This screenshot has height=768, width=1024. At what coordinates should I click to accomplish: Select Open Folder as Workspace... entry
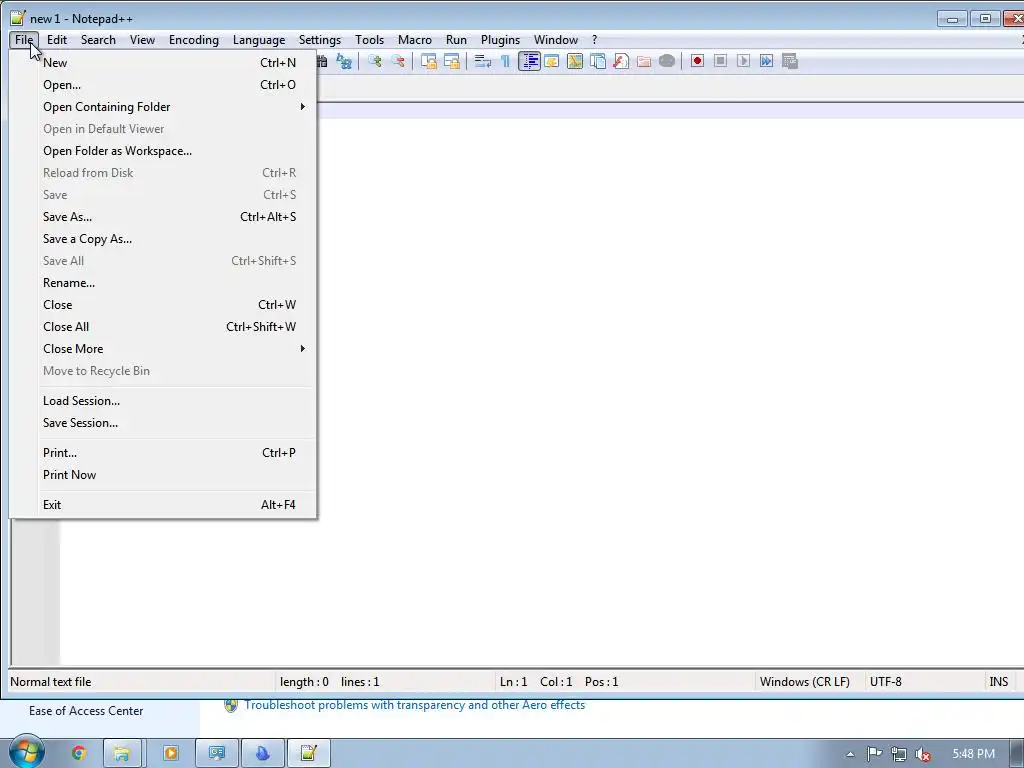pos(163,151)
